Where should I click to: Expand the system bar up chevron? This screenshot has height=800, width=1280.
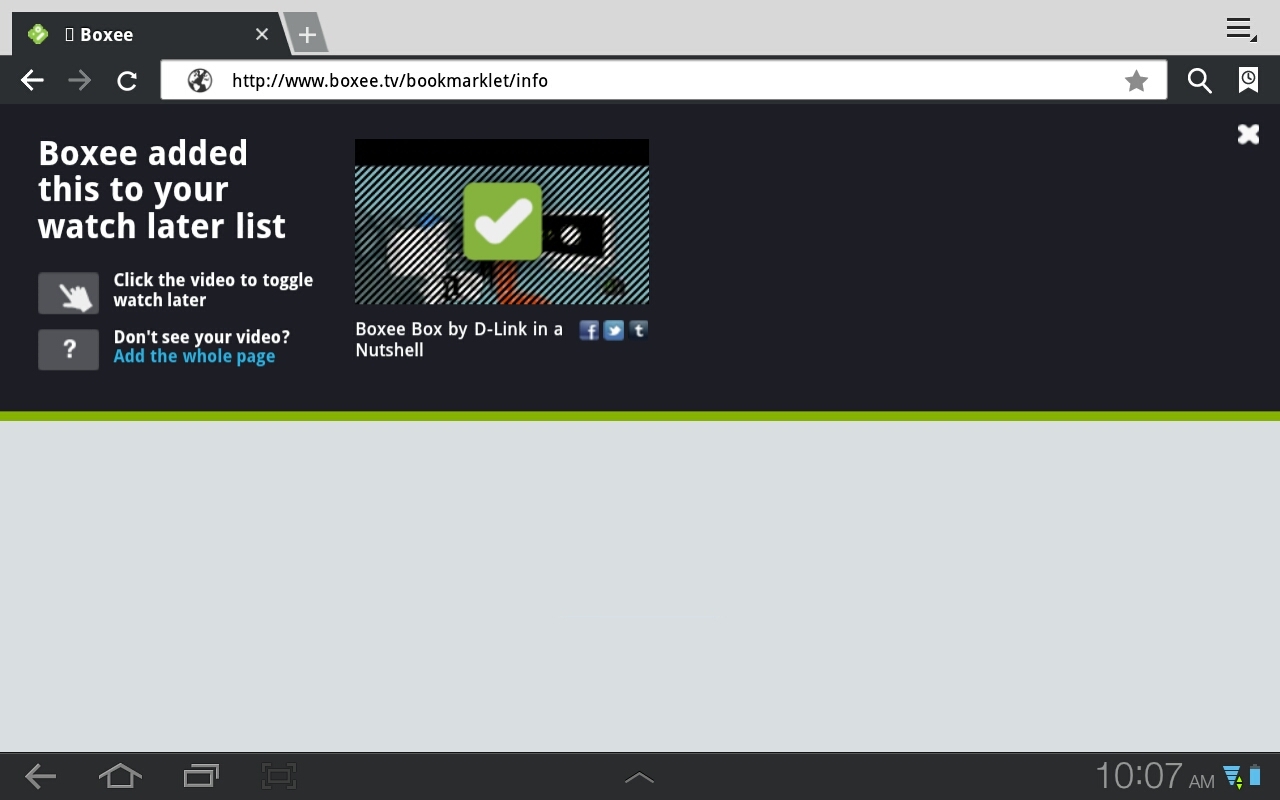pos(639,777)
